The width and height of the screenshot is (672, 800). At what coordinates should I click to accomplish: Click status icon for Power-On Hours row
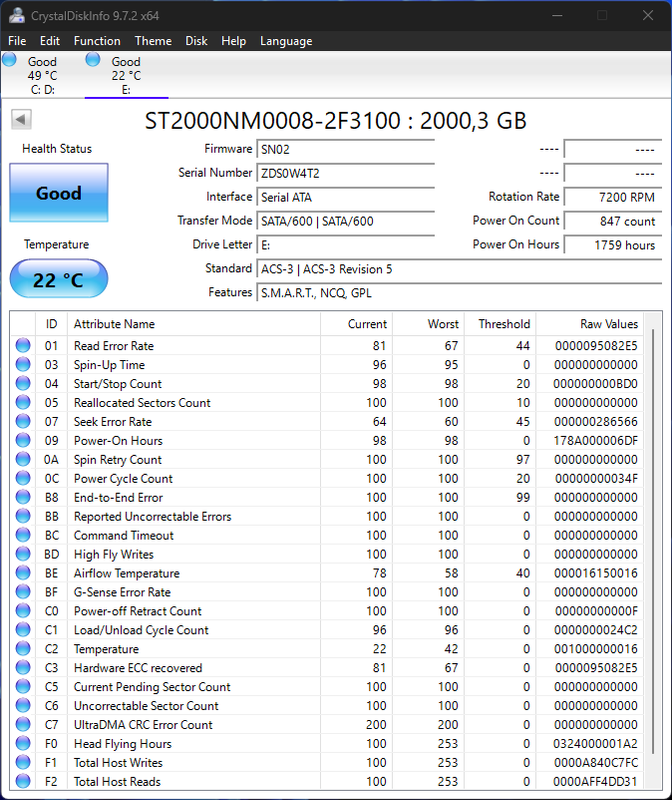(x=23, y=440)
